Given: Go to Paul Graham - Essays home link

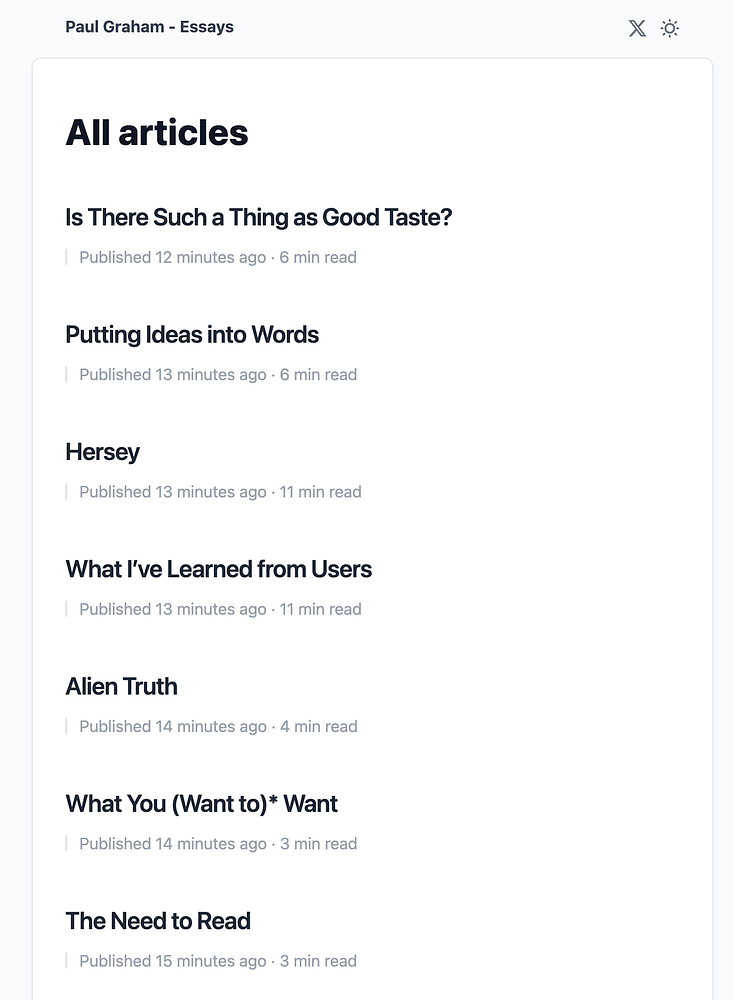Looking at the screenshot, I should point(149,27).
